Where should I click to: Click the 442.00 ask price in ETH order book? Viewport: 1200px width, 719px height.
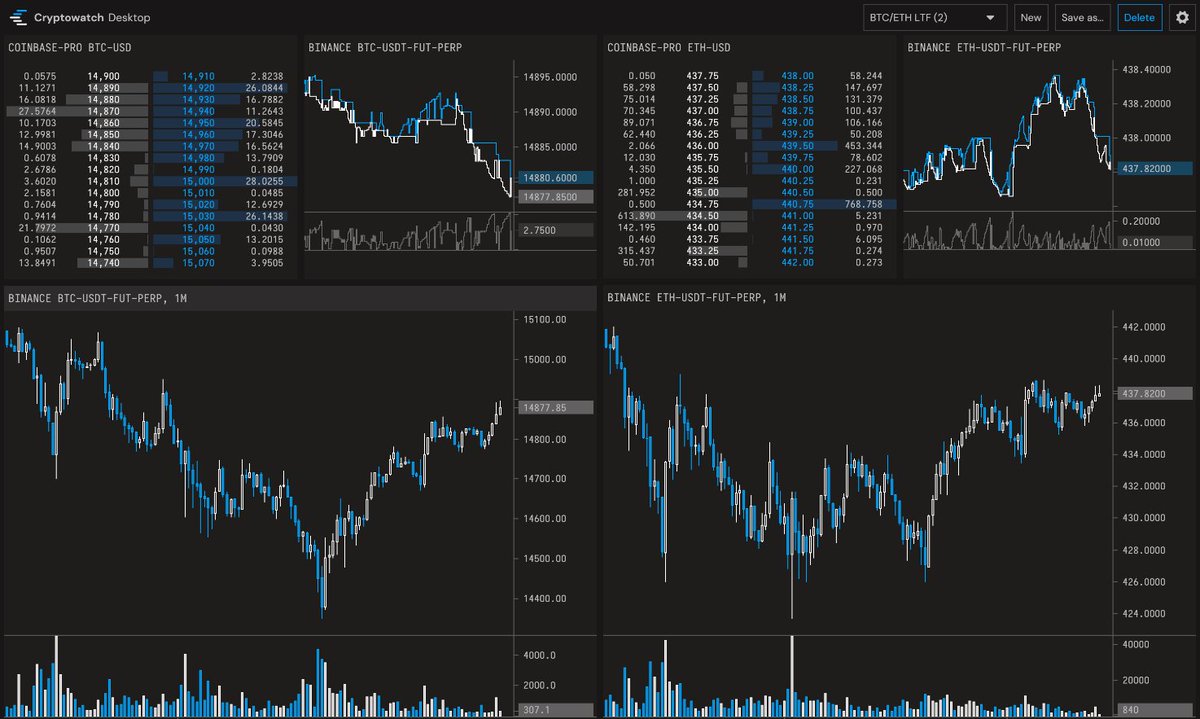pyautogui.click(x=797, y=264)
